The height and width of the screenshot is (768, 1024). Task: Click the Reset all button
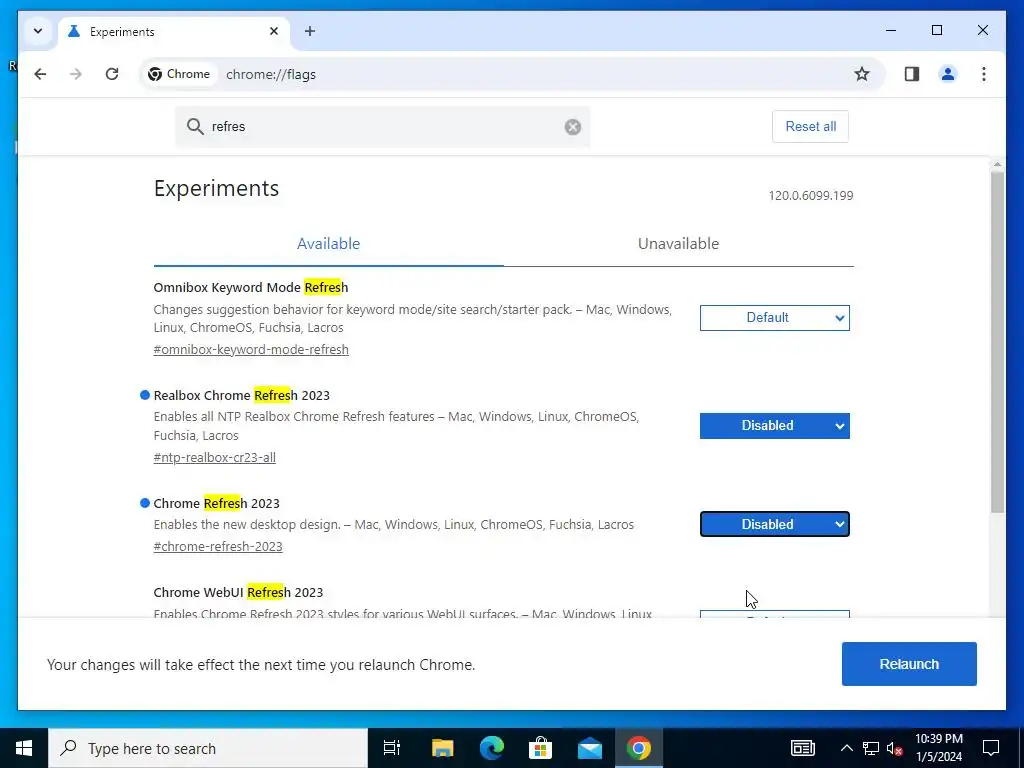(810, 127)
